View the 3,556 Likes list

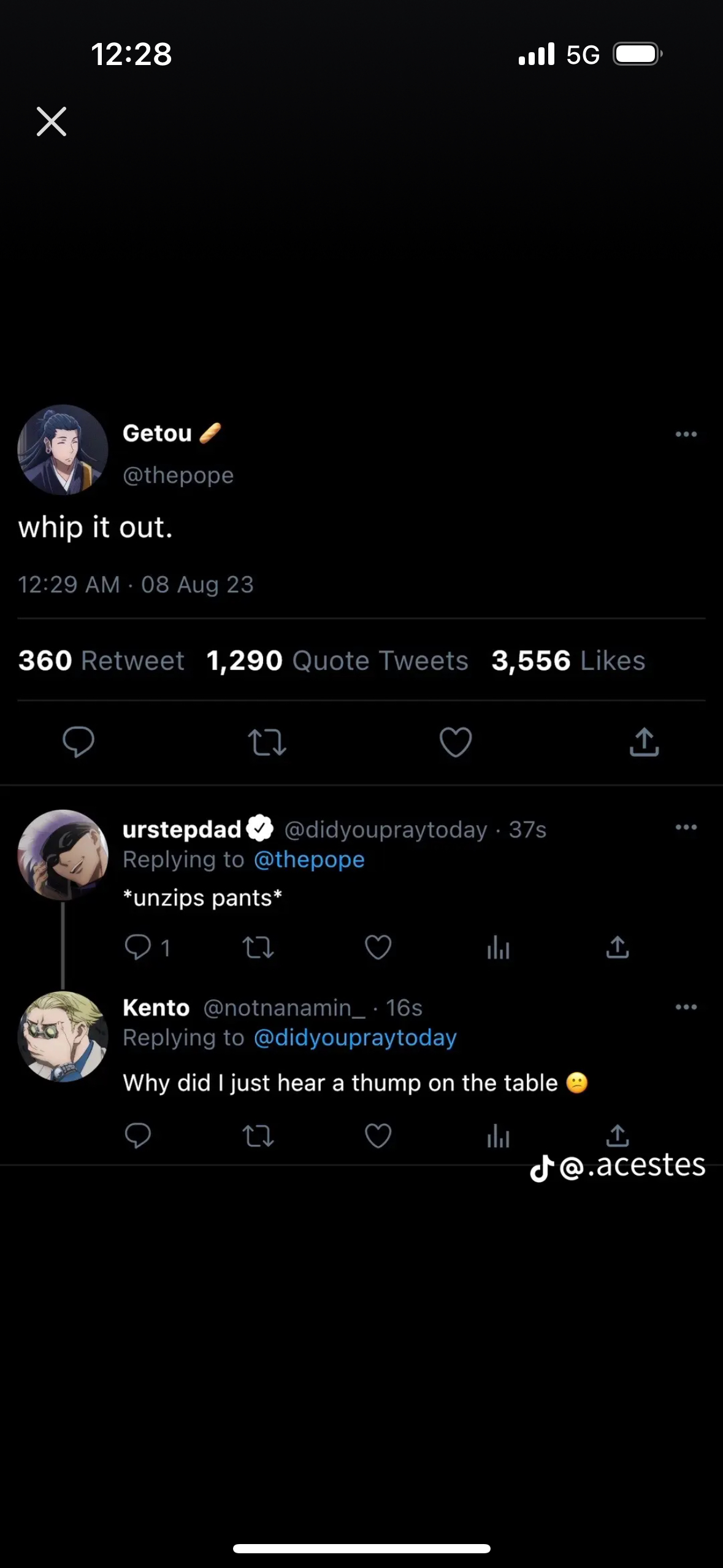click(568, 661)
